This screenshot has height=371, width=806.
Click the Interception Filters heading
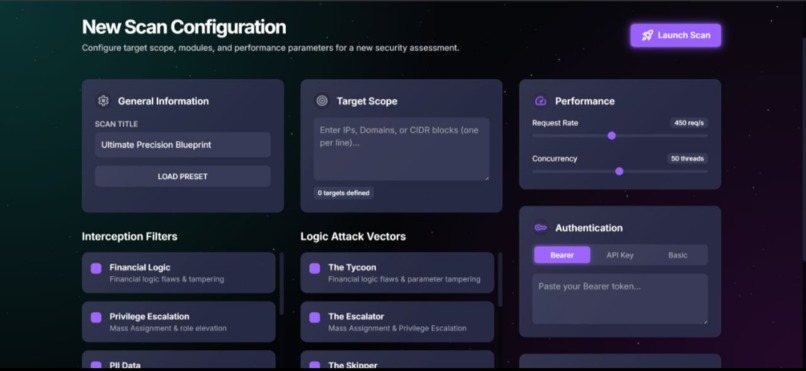click(x=130, y=236)
